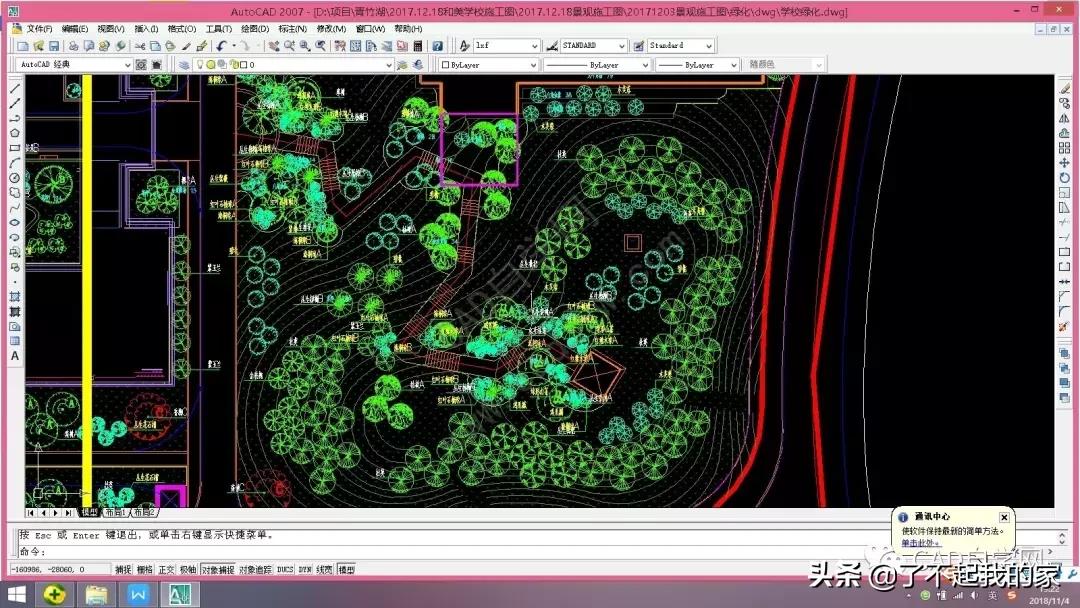Viewport: 1080px width, 608px height.
Task: Open the layer list dropdown showing 0
Action: pos(295,65)
